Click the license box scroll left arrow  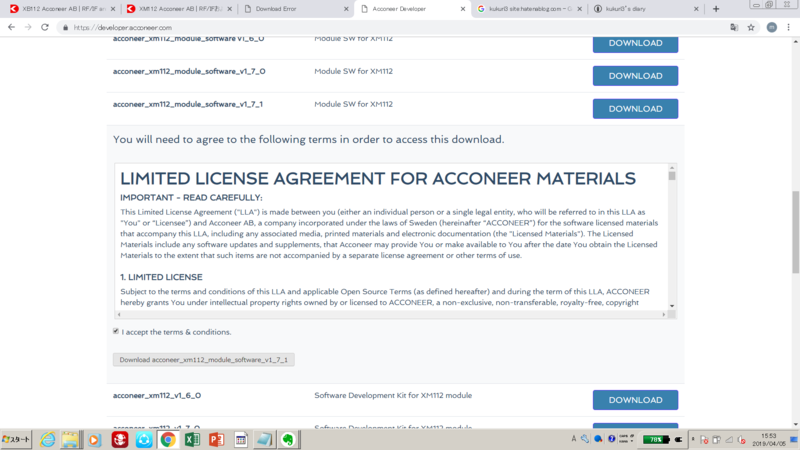119,314
